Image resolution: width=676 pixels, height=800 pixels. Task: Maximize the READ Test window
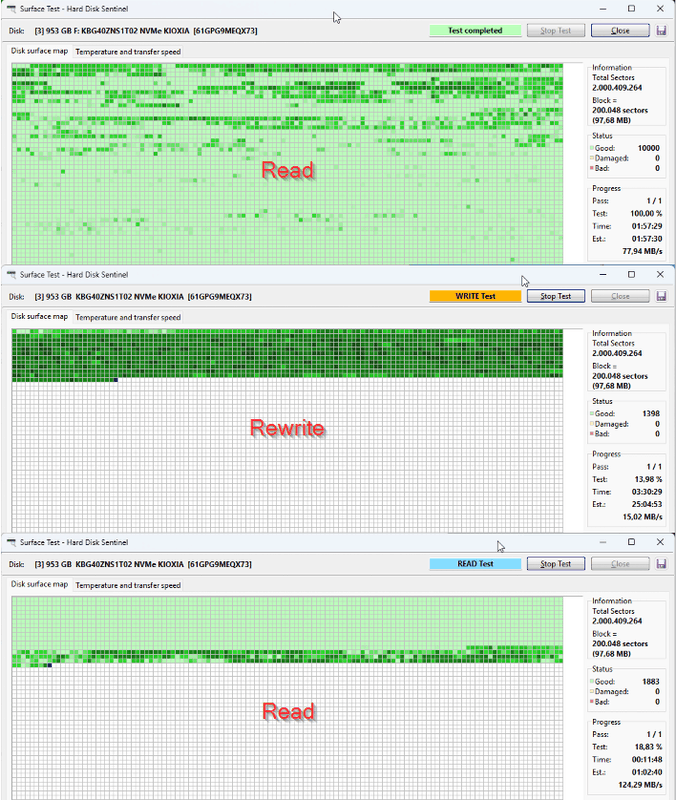[632, 542]
